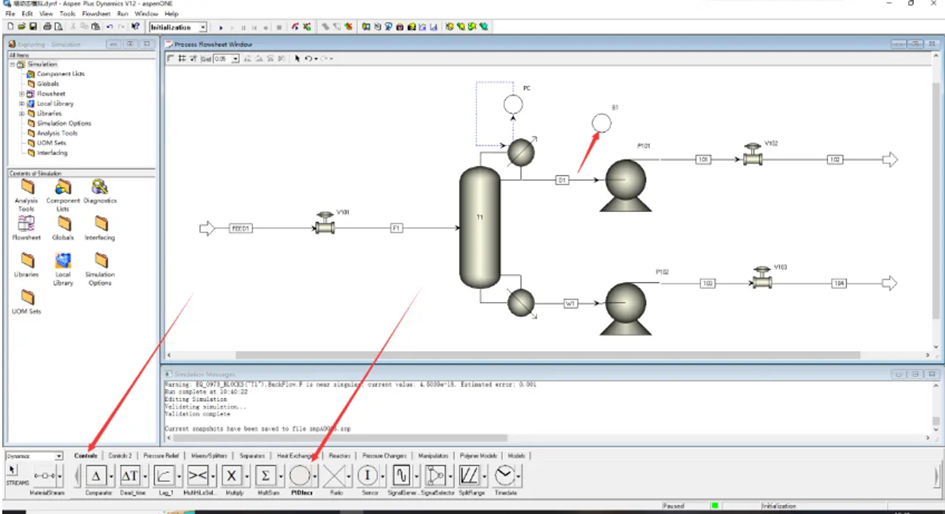Select valve V101 on the flowsheet
This screenshot has height=514, width=945.
coord(325,223)
